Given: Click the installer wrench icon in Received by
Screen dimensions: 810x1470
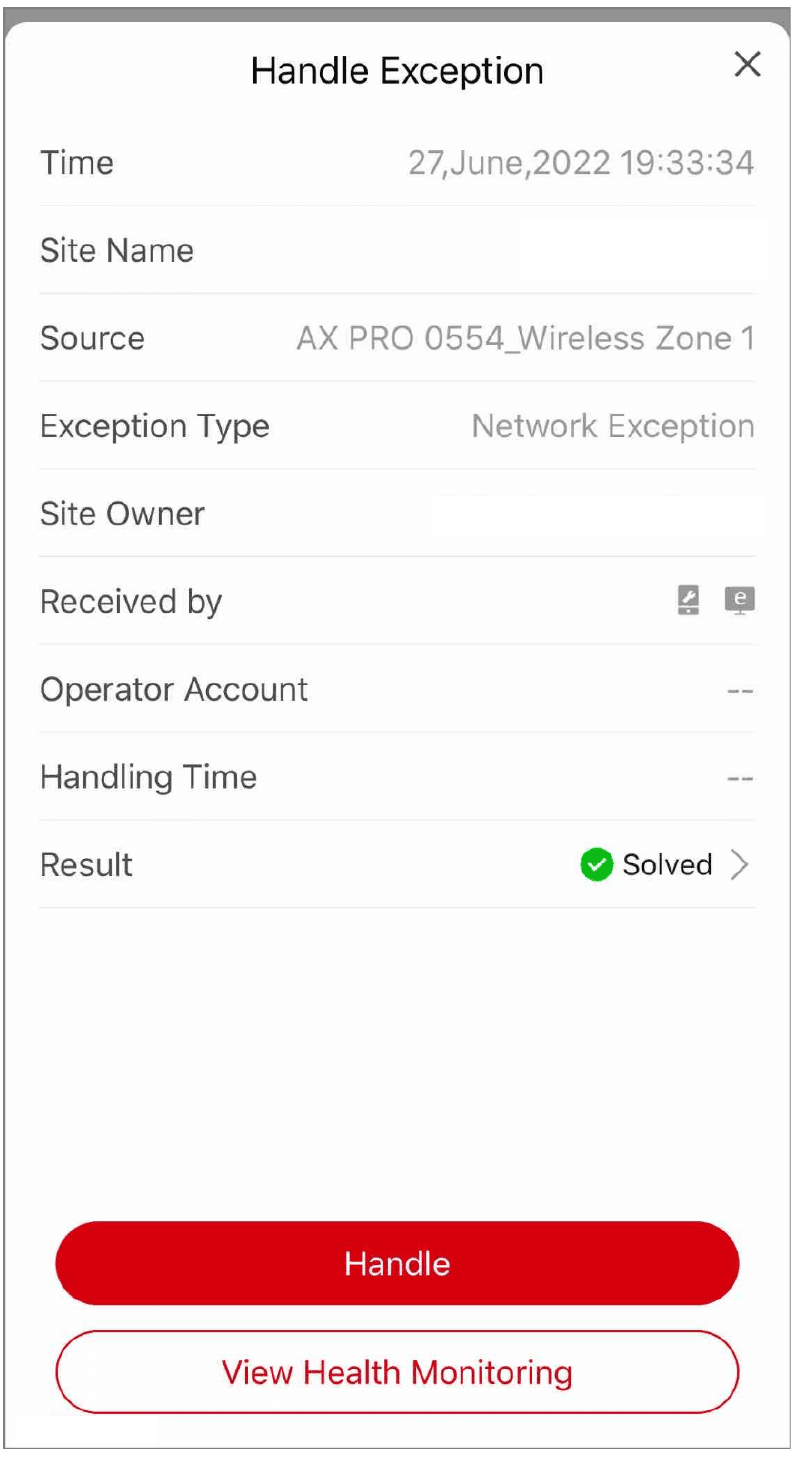Looking at the screenshot, I should click(x=688, y=600).
